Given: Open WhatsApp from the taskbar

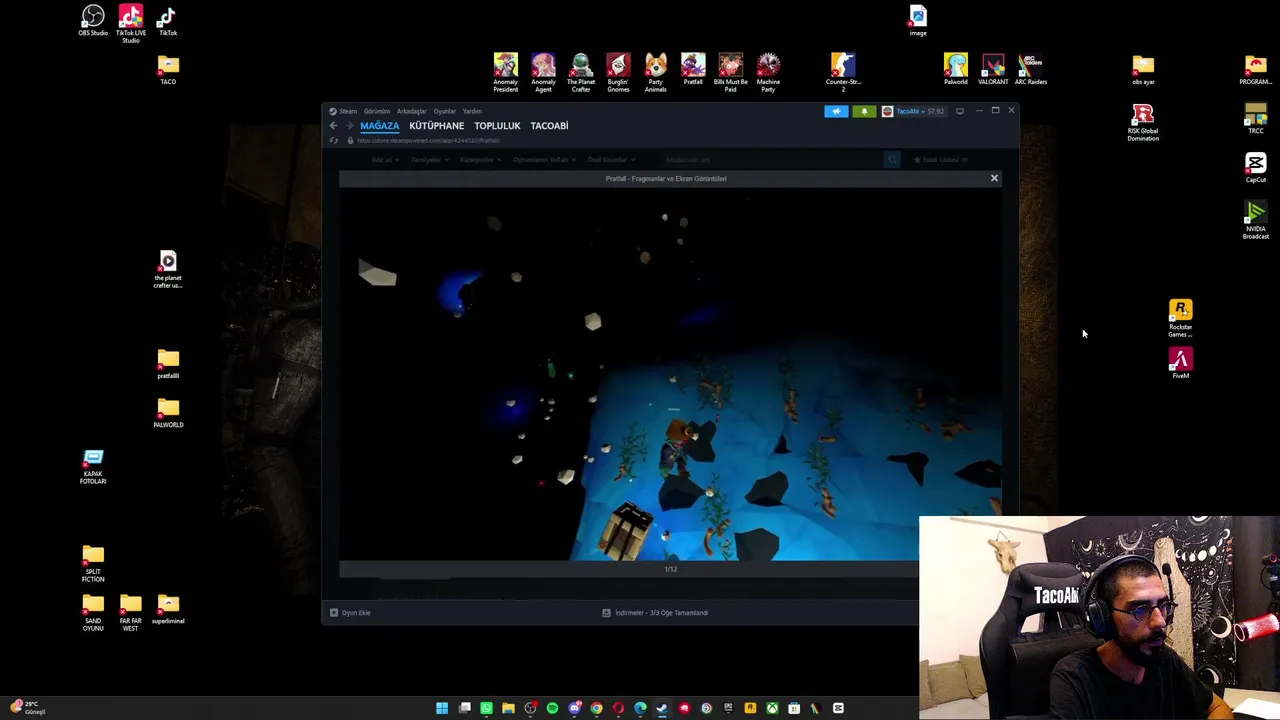Looking at the screenshot, I should click(486, 708).
